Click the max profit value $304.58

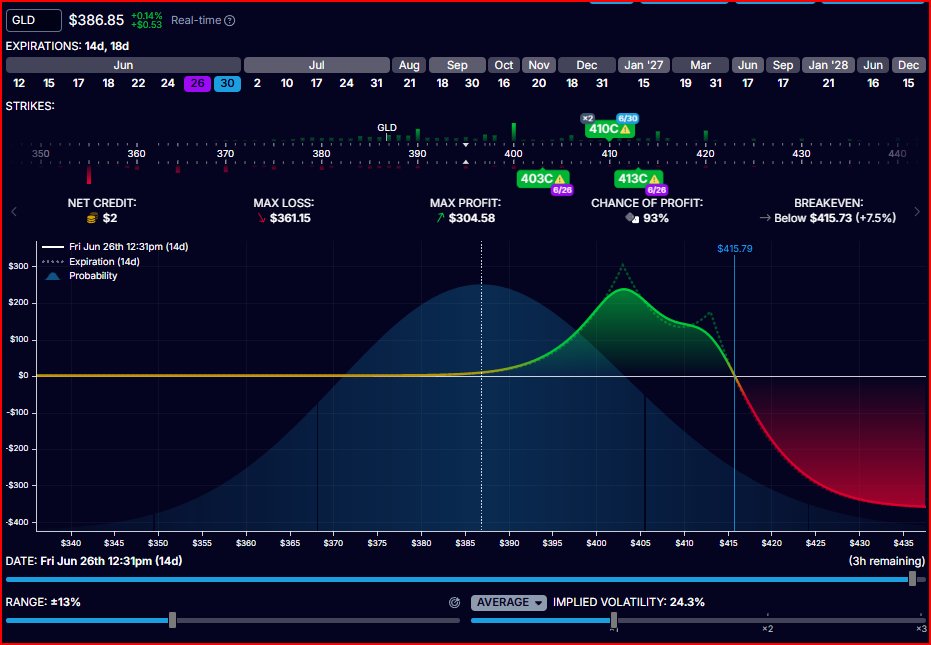[x=472, y=219]
